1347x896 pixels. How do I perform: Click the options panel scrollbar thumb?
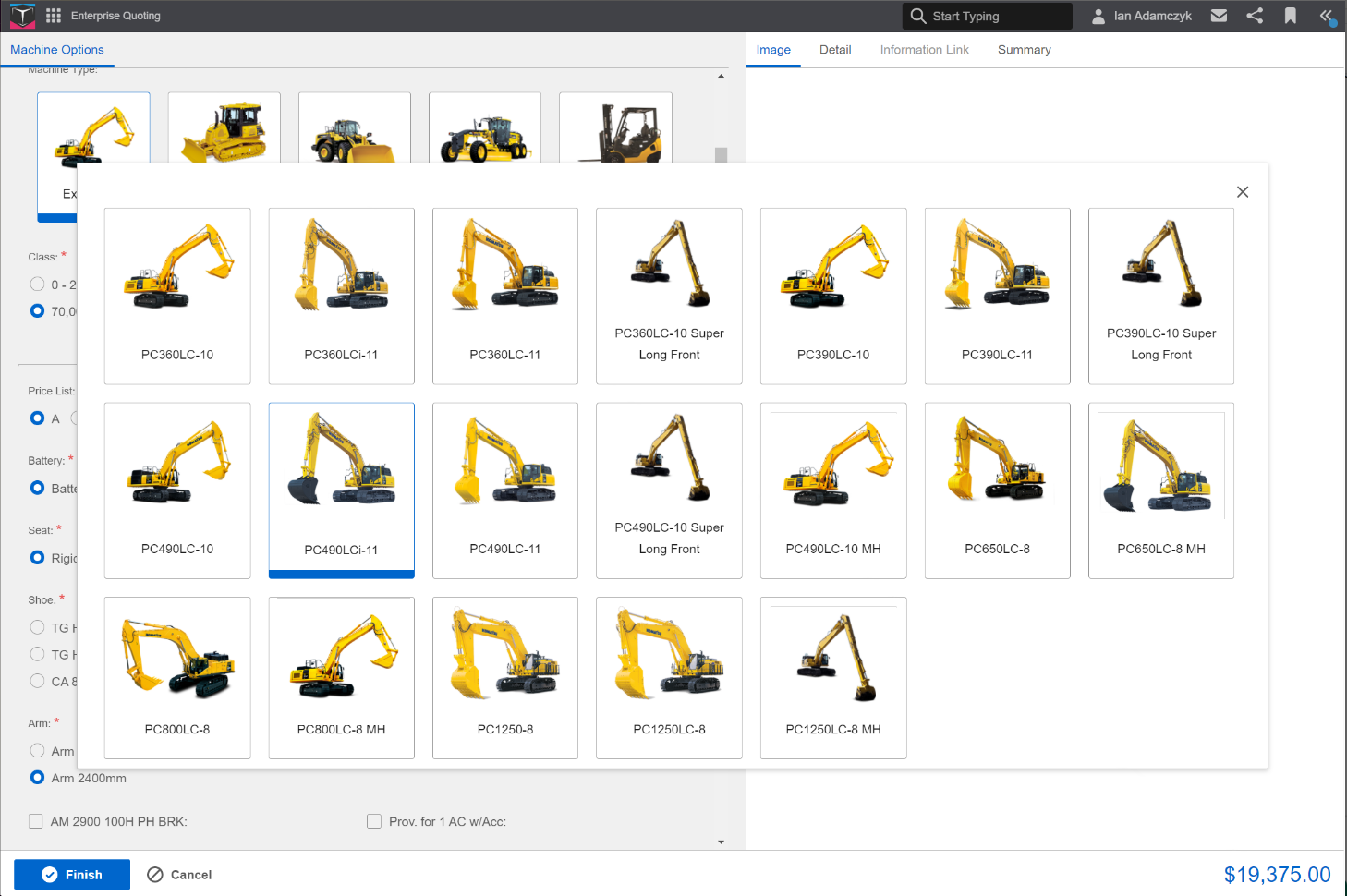[721, 155]
